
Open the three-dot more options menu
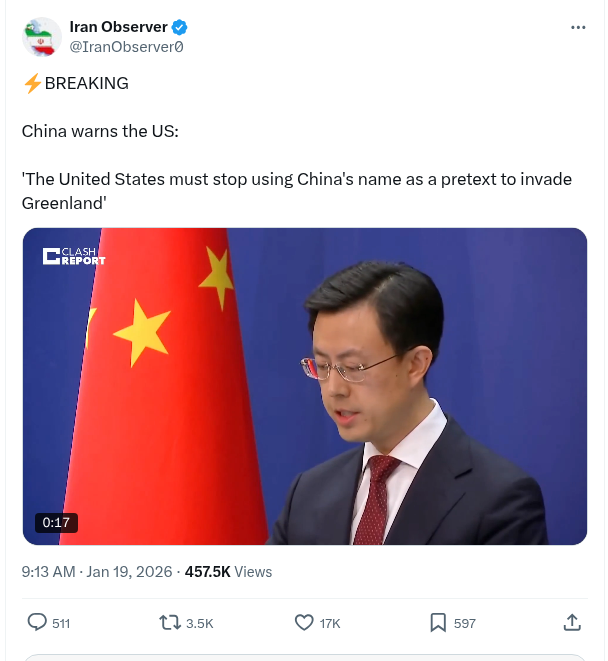[578, 27]
